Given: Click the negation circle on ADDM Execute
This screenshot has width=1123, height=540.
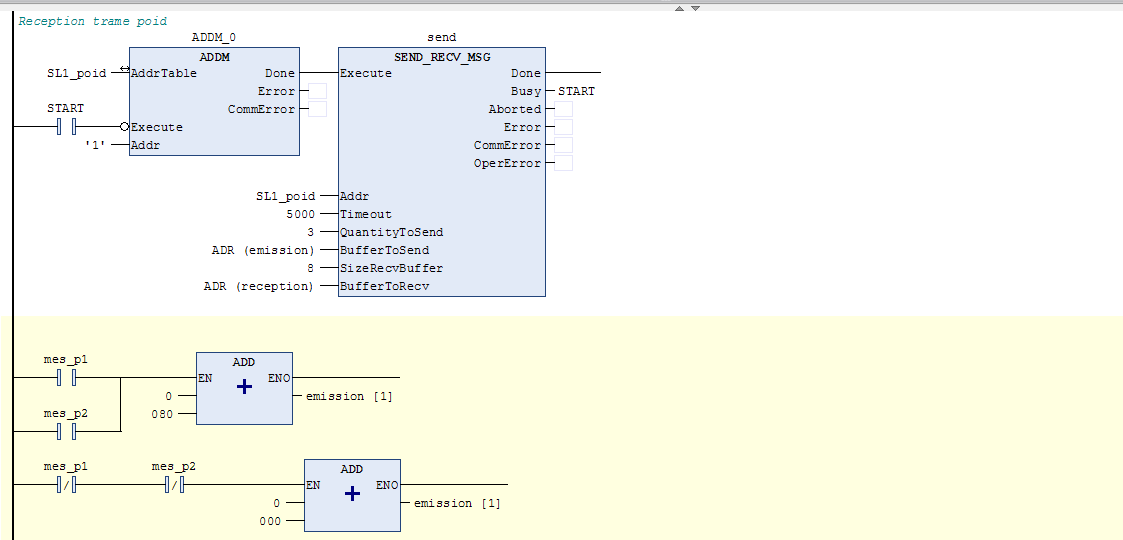Looking at the screenshot, I should point(124,127).
